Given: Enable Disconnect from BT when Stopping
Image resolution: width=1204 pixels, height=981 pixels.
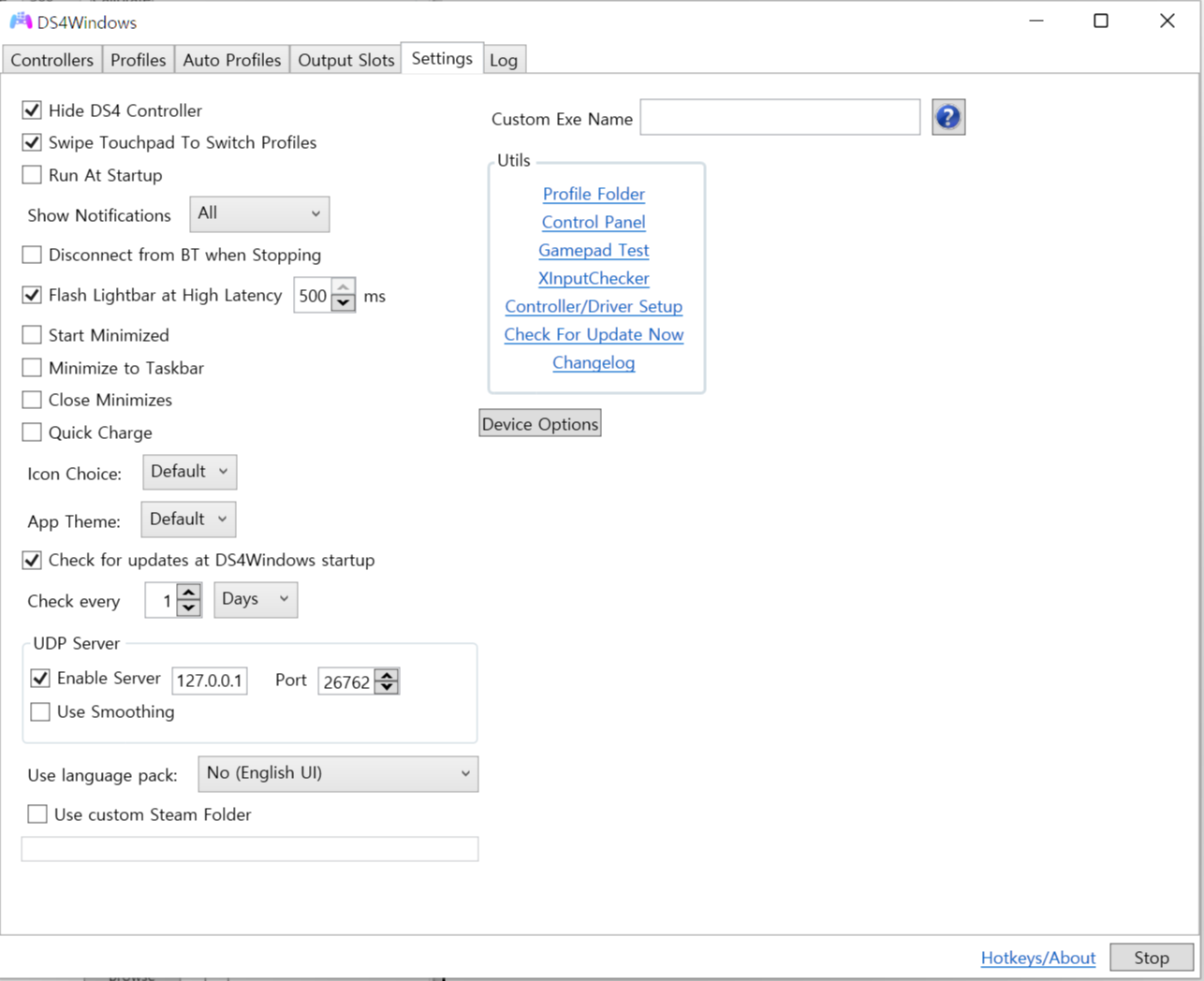Looking at the screenshot, I should coord(32,255).
